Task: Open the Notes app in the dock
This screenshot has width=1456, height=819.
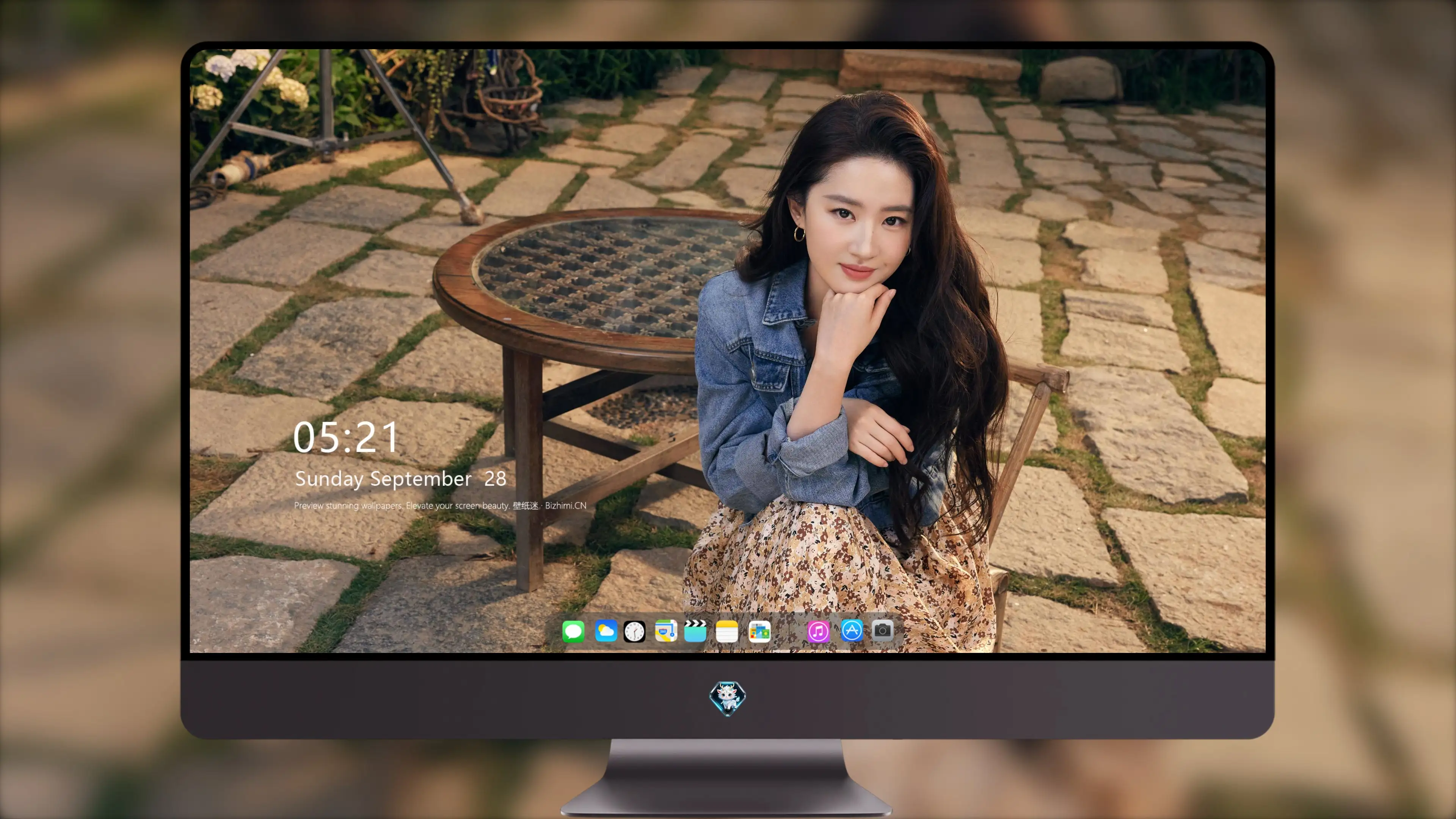Action: pos(727,631)
